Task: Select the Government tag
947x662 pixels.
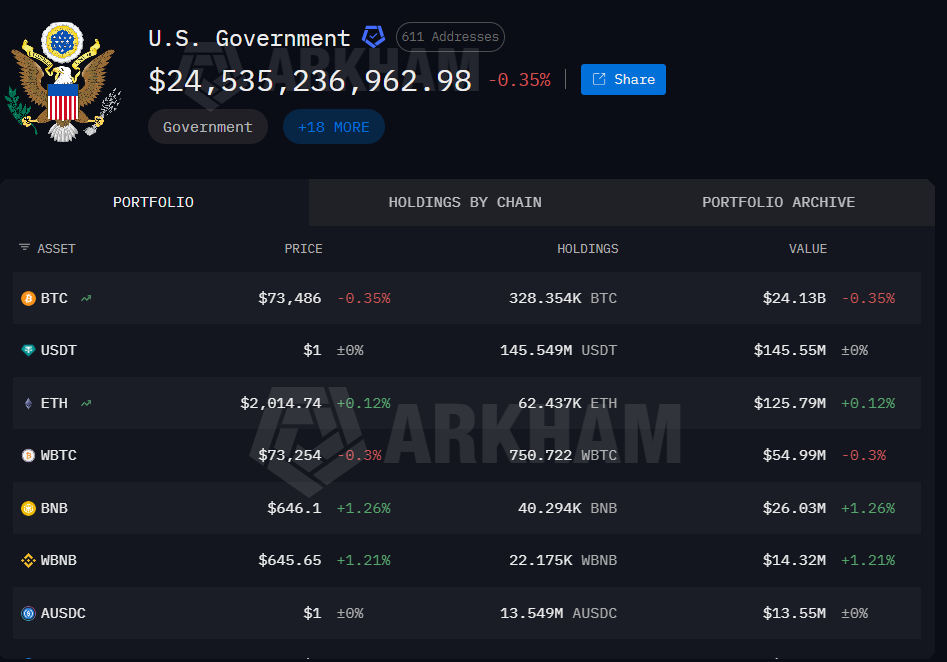Action: click(208, 127)
